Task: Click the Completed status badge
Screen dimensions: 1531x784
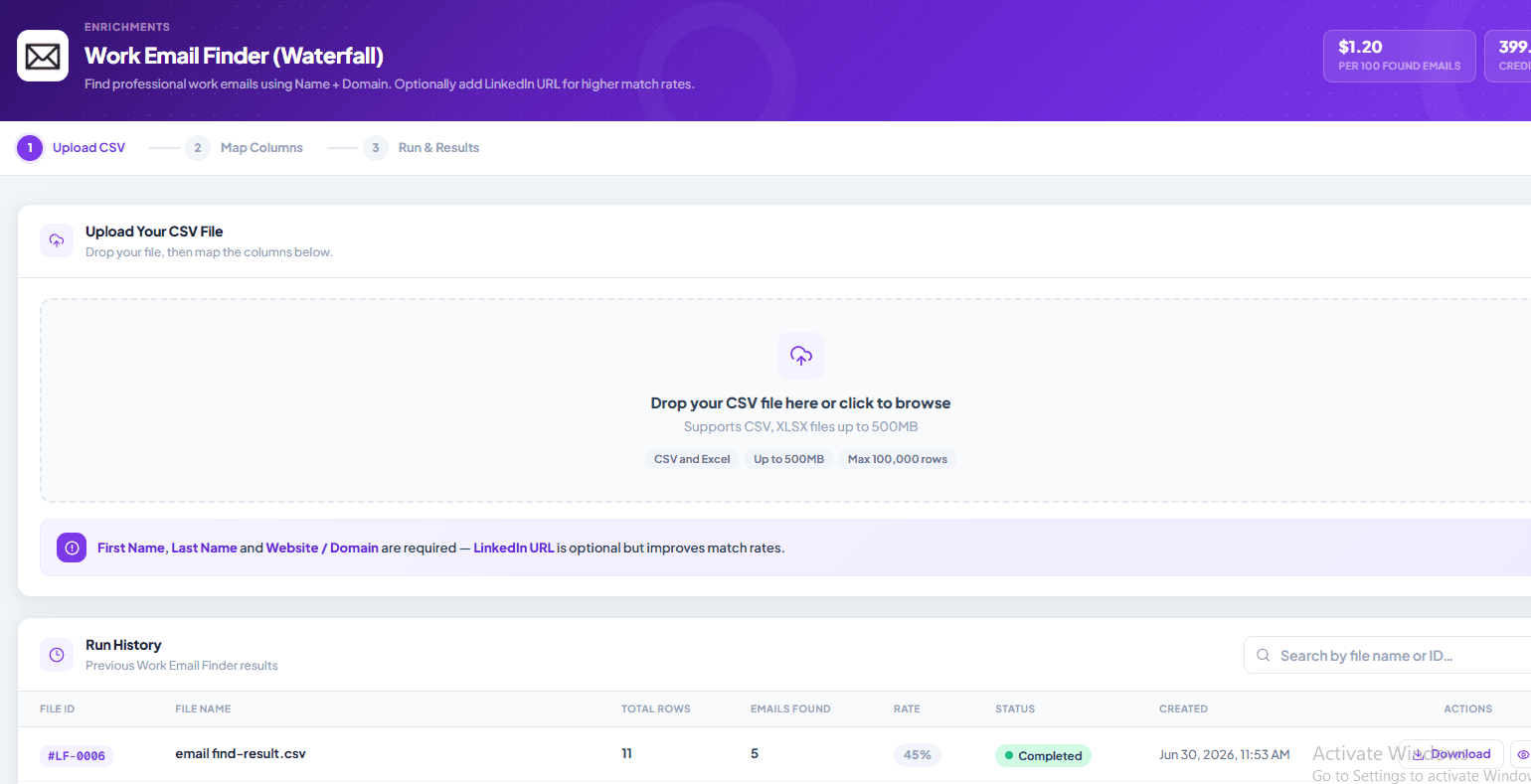Action: 1043,756
